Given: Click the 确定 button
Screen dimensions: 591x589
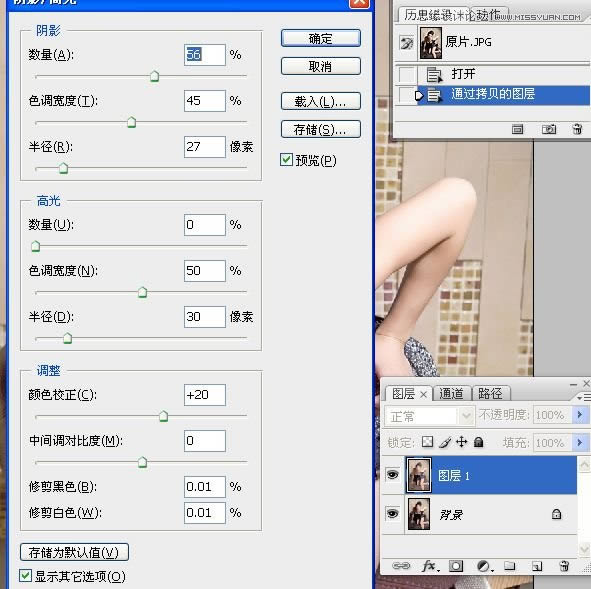Looking at the screenshot, I should (320, 38).
